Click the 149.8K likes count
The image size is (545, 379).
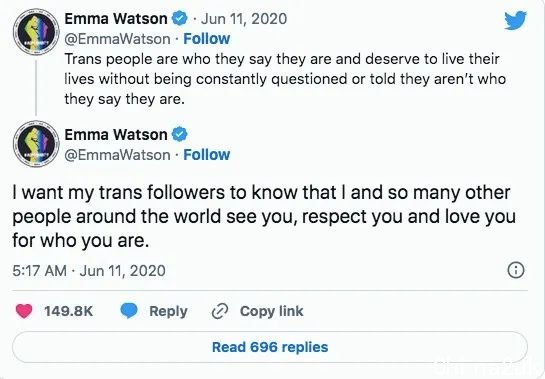(68, 311)
